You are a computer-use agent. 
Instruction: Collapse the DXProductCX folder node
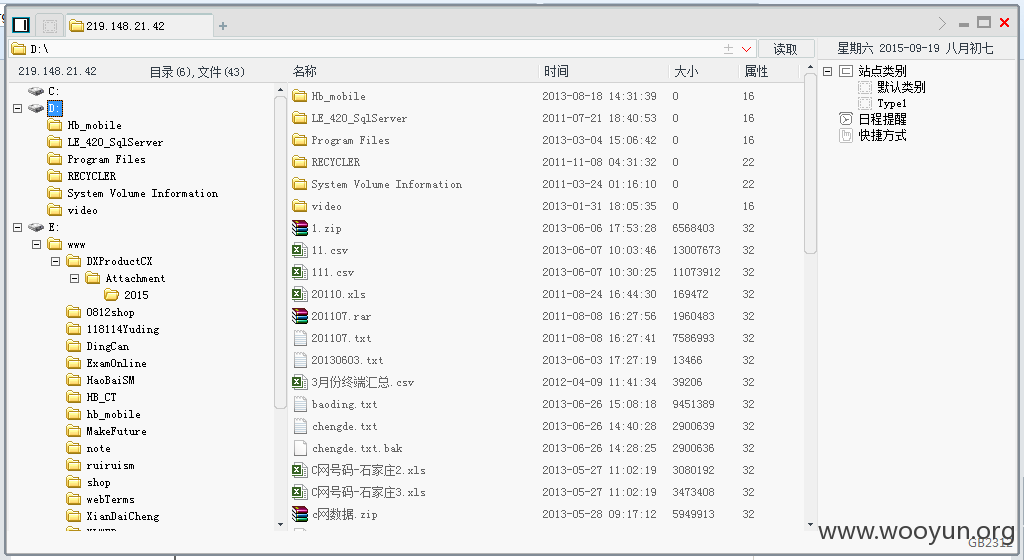[x=56, y=261]
